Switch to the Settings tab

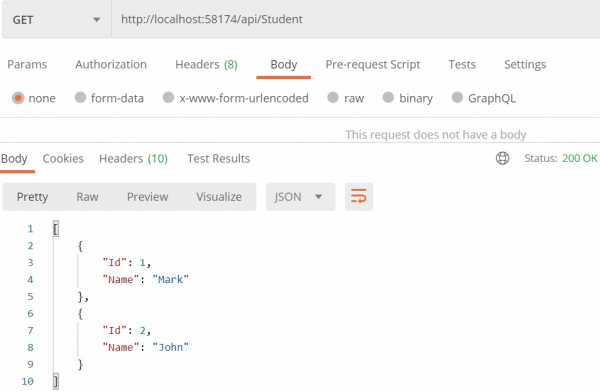[x=525, y=64]
